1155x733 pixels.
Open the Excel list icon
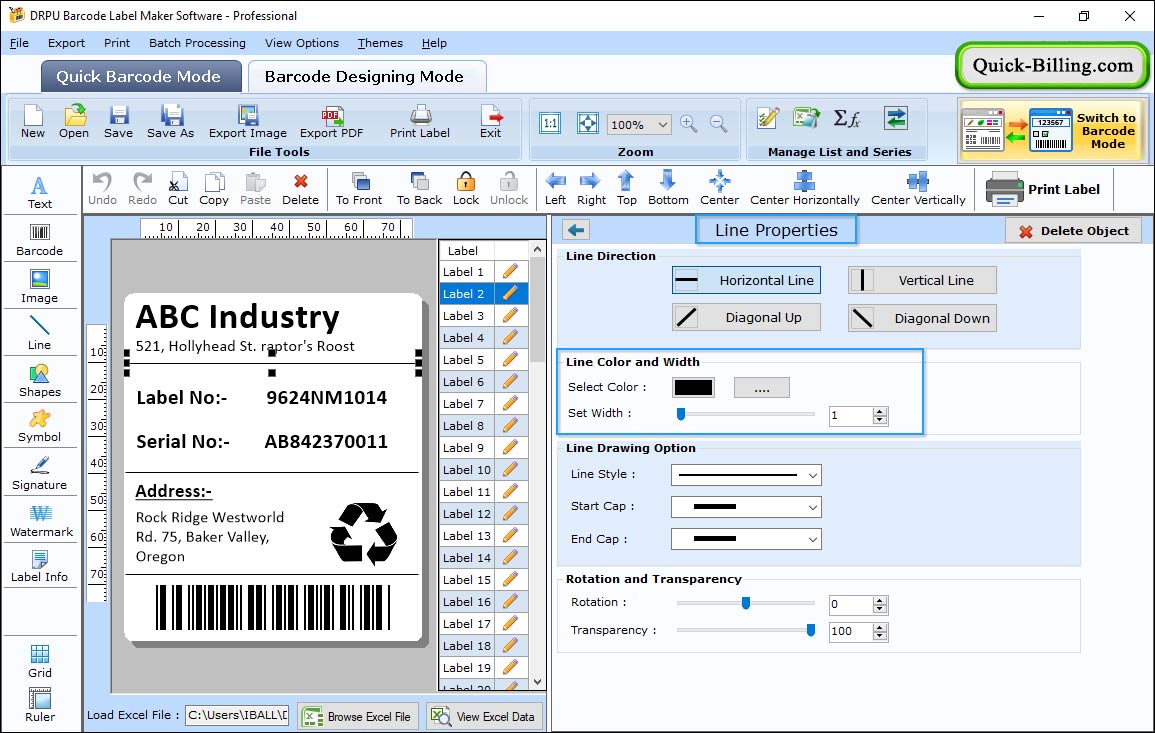[807, 118]
